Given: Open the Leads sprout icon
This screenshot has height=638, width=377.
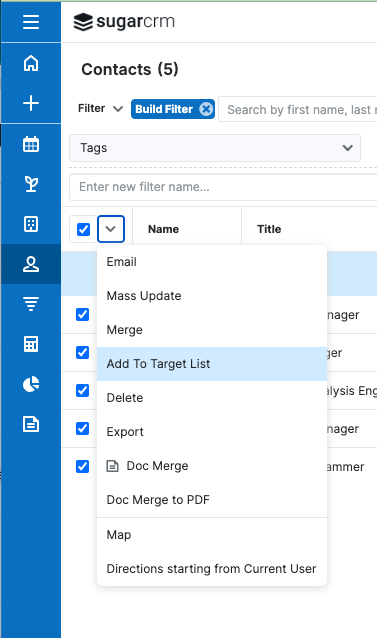Looking at the screenshot, I should [x=31, y=184].
